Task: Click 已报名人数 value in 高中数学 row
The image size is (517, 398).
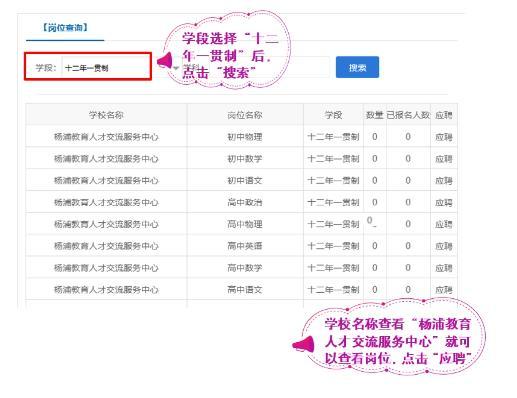Action: pos(408,268)
